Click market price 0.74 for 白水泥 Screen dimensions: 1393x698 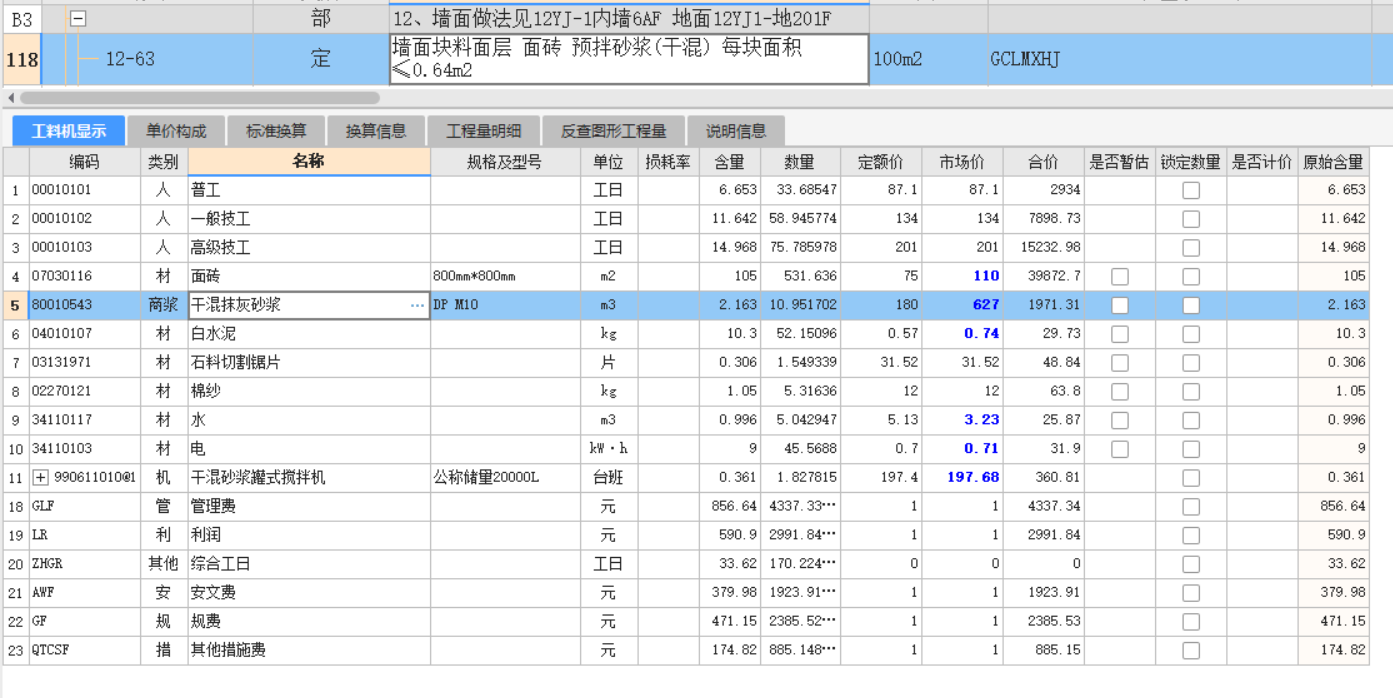click(x=961, y=334)
